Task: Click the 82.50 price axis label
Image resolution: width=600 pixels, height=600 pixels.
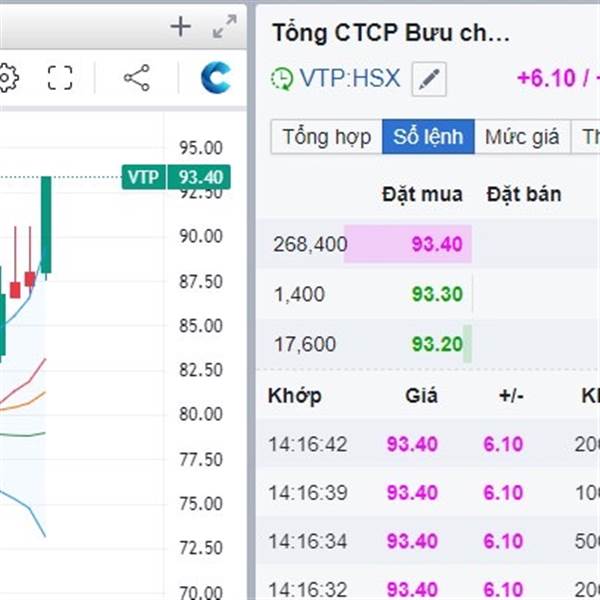Action: (201, 370)
